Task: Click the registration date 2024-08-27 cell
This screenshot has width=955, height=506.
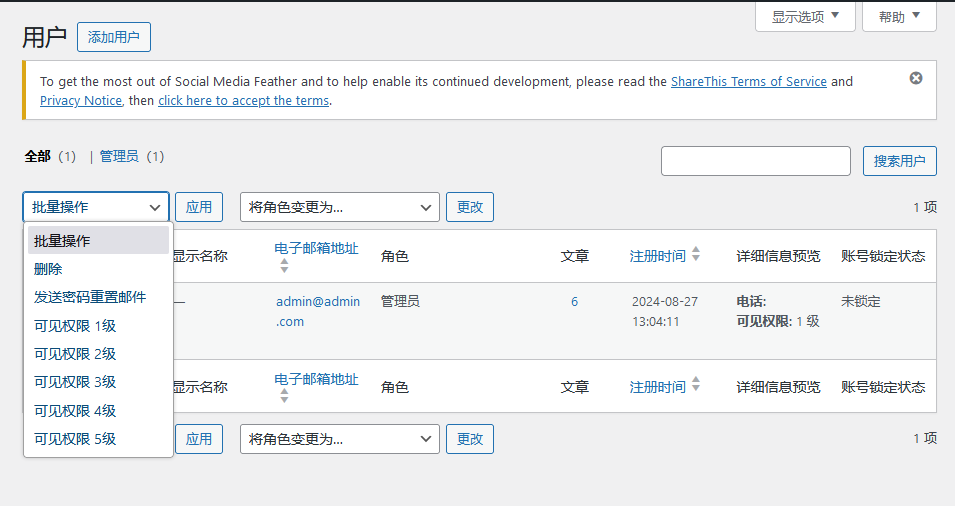Action: pyautogui.click(x=664, y=311)
